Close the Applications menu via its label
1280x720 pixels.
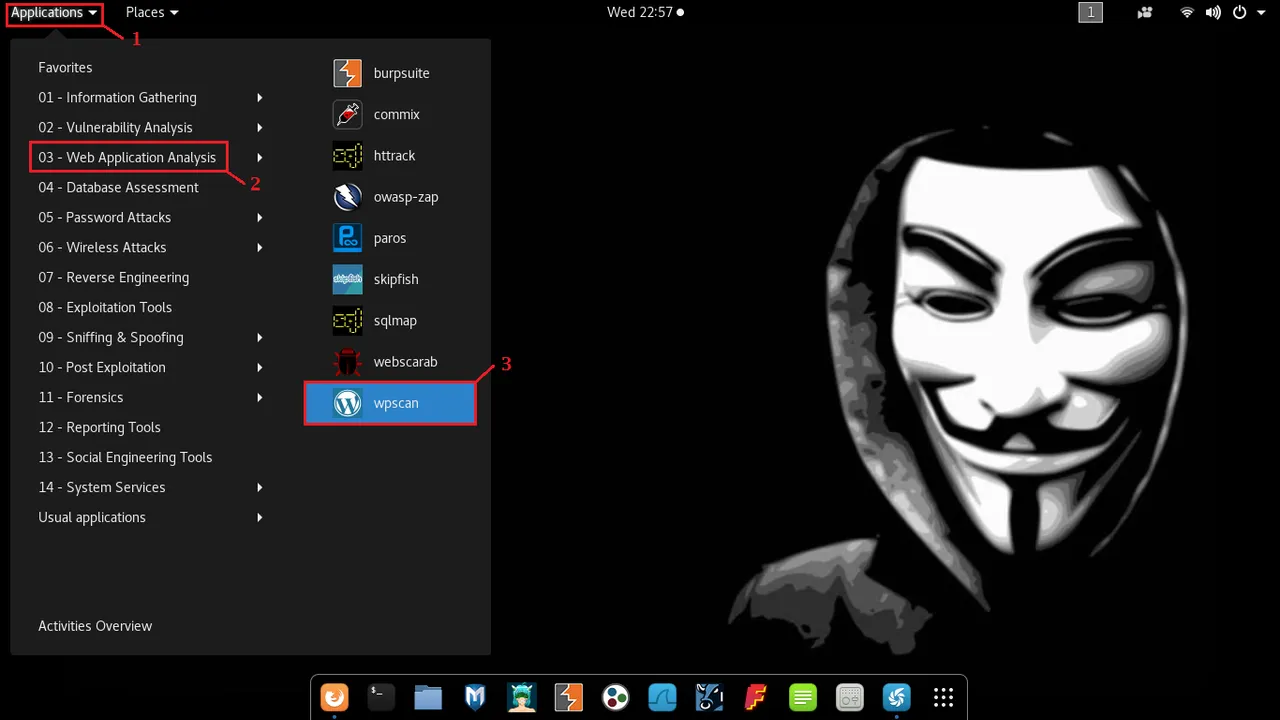[x=54, y=13]
